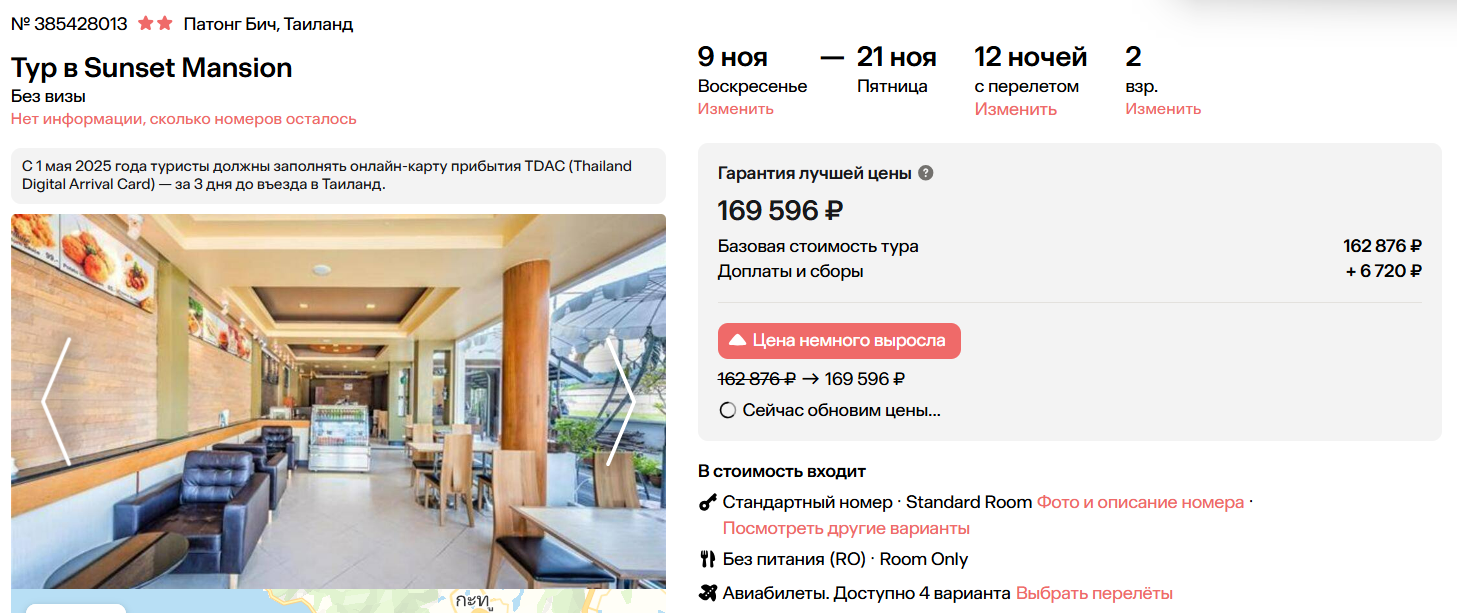This screenshot has height=613, width=1457.
Task: Click the airplane icon beside Авиабилеты
Action: [x=708, y=593]
